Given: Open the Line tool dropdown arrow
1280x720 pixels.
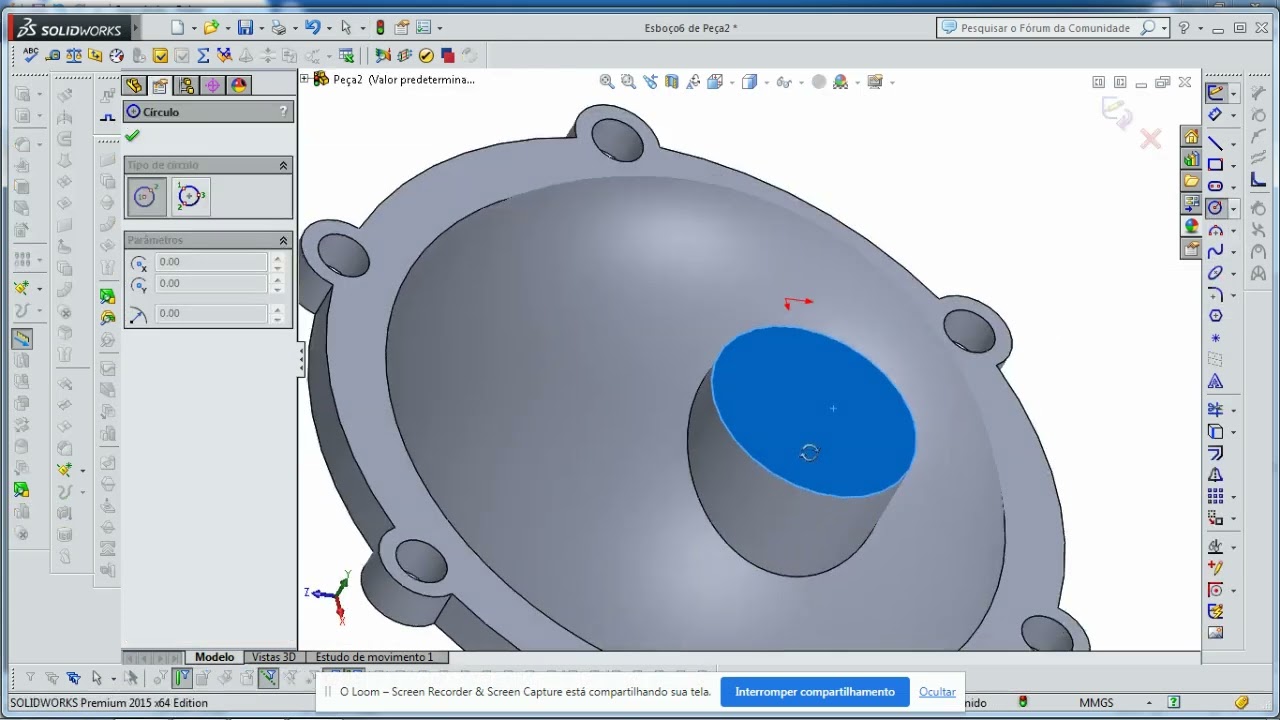Looking at the screenshot, I should [x=1233, y=144].
